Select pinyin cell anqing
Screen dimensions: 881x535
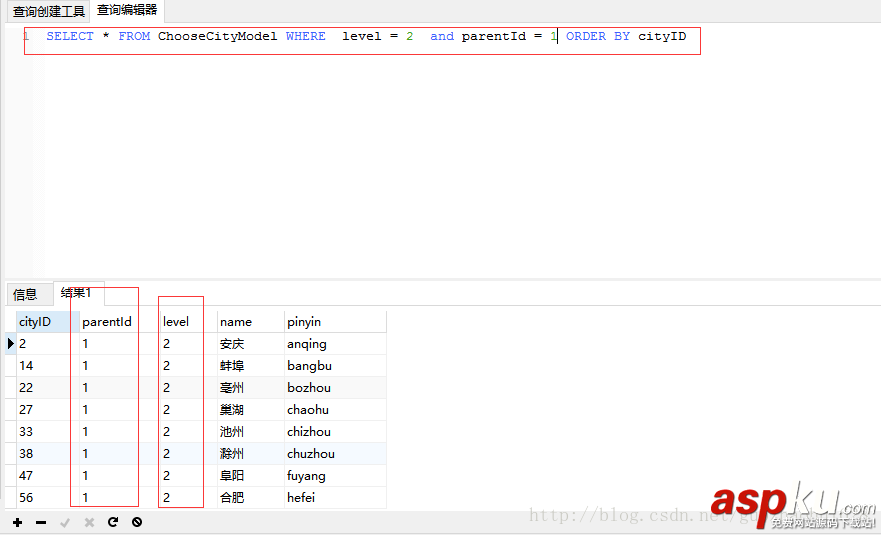(335, 344)
